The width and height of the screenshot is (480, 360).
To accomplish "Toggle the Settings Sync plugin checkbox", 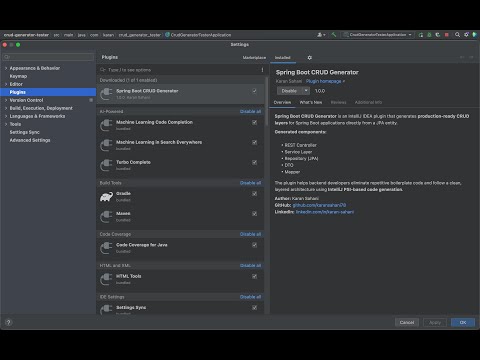I will (254, 308).
